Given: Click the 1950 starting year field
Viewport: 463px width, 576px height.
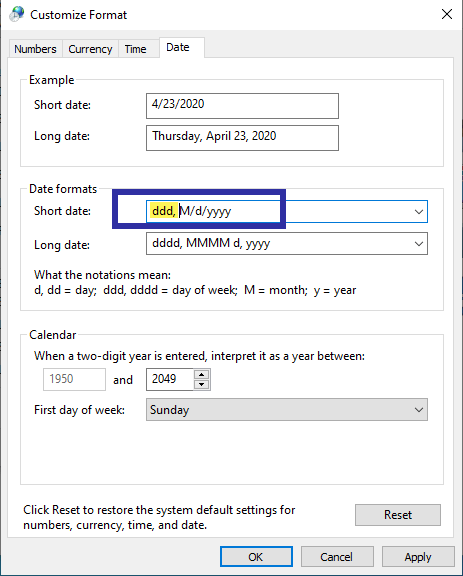Looking at the screenshot, I should [x=74, y=379].
